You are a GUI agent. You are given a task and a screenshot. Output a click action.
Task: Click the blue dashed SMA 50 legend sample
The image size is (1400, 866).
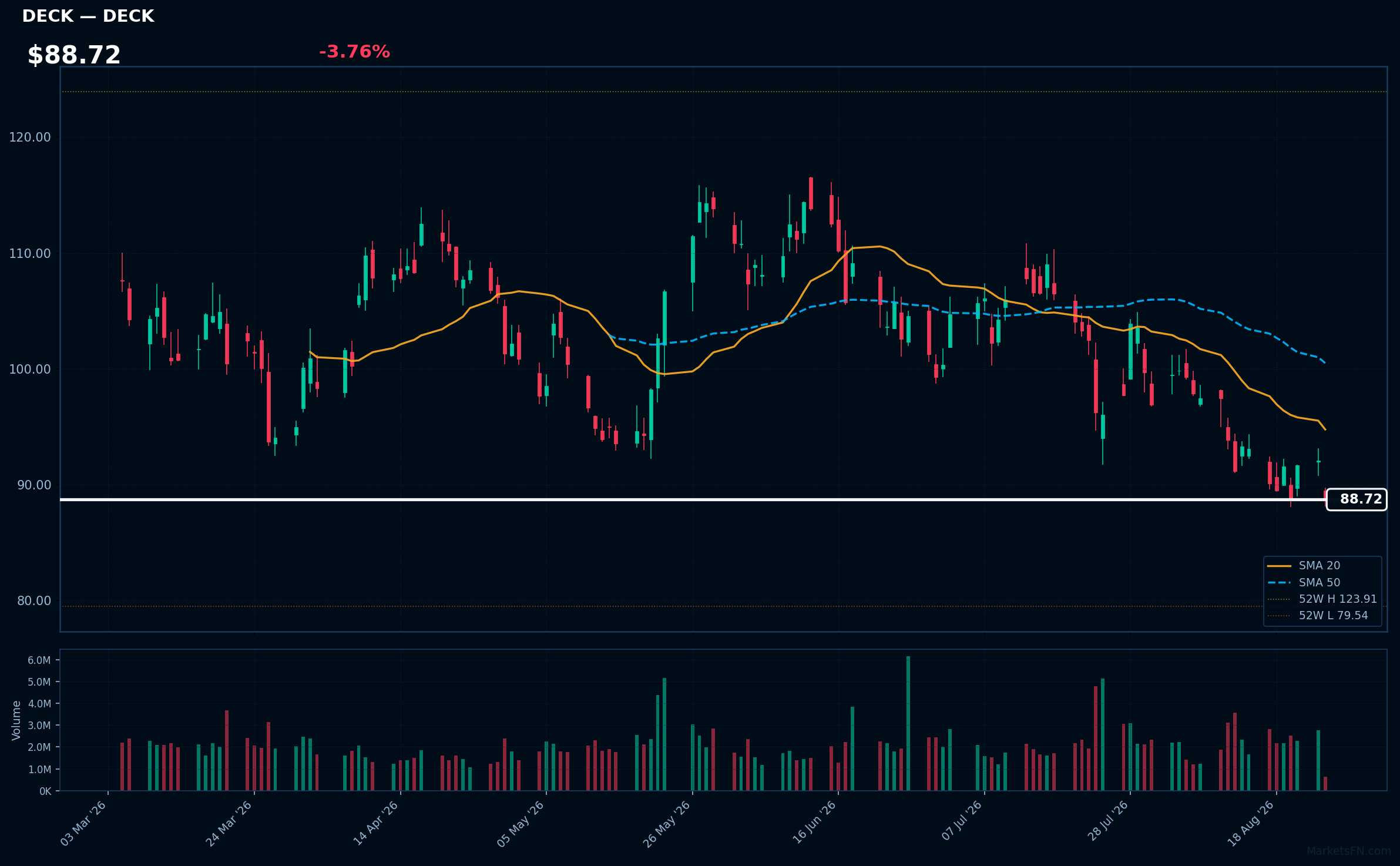(x=1279, y=583)
